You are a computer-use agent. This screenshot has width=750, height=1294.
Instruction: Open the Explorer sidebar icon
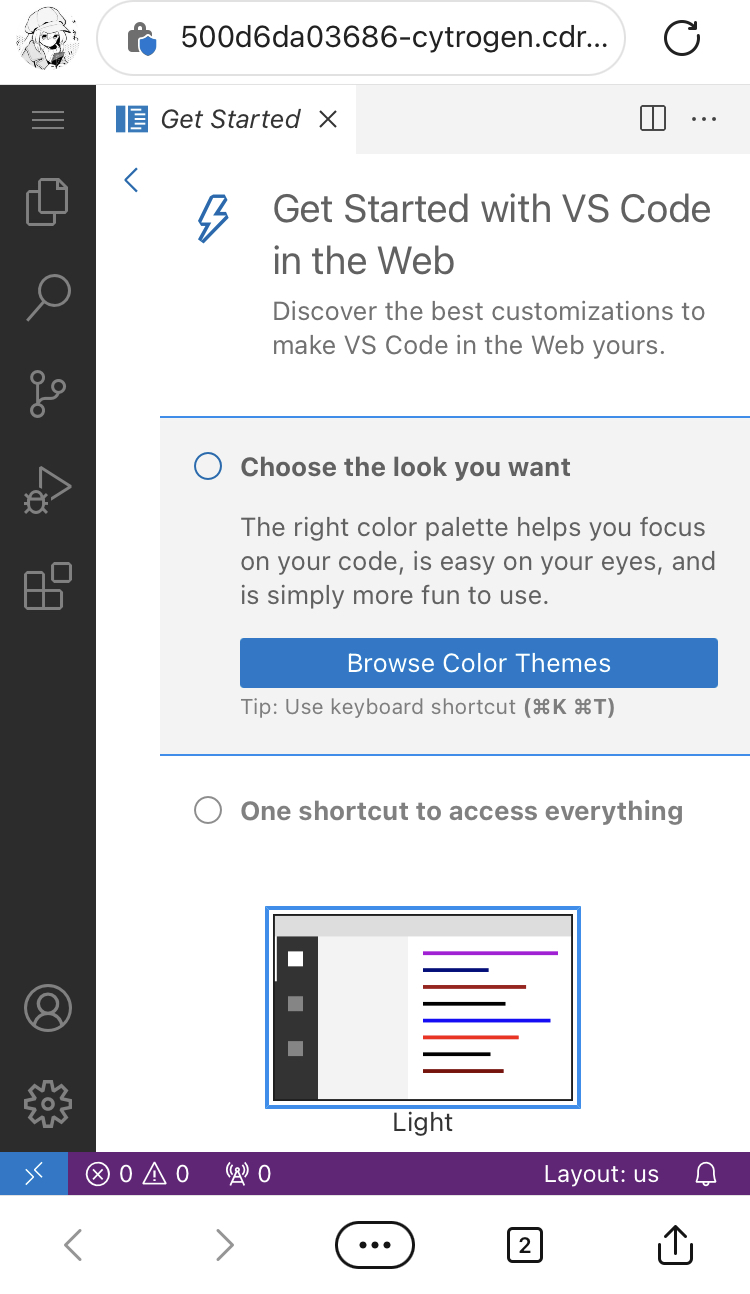[x=47, y=201]
